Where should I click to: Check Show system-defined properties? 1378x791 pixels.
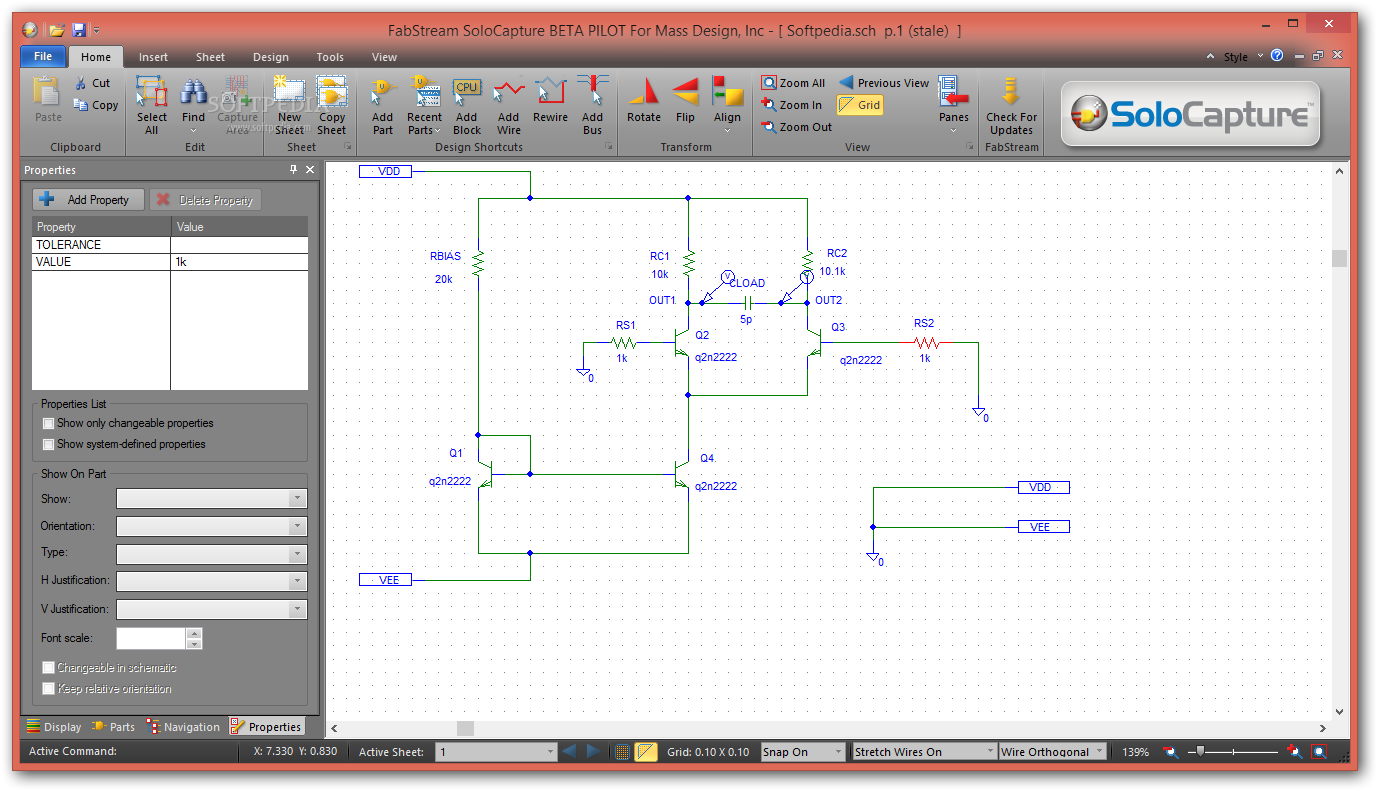[48, 444]
